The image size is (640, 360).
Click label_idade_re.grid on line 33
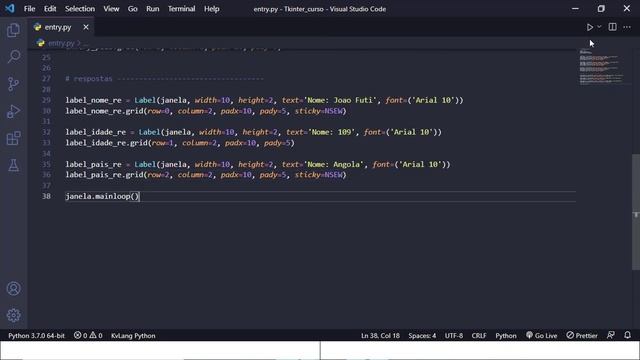click(106, 143)
